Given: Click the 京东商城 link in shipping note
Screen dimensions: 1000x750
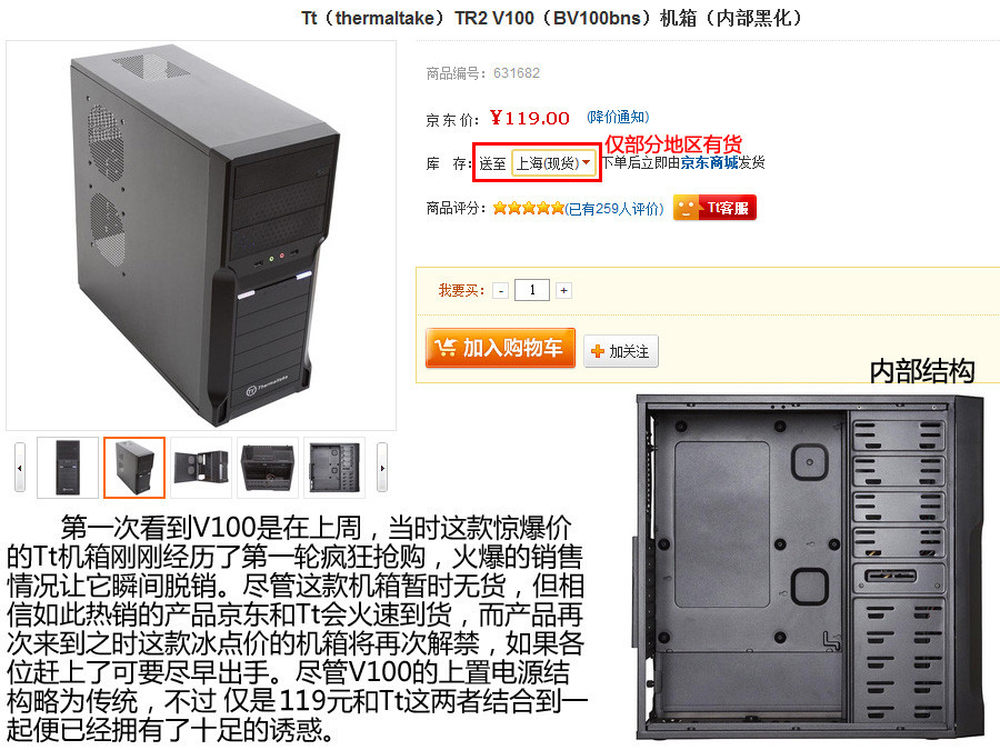Looking at the screenshot, I should [x=709, y=163].
